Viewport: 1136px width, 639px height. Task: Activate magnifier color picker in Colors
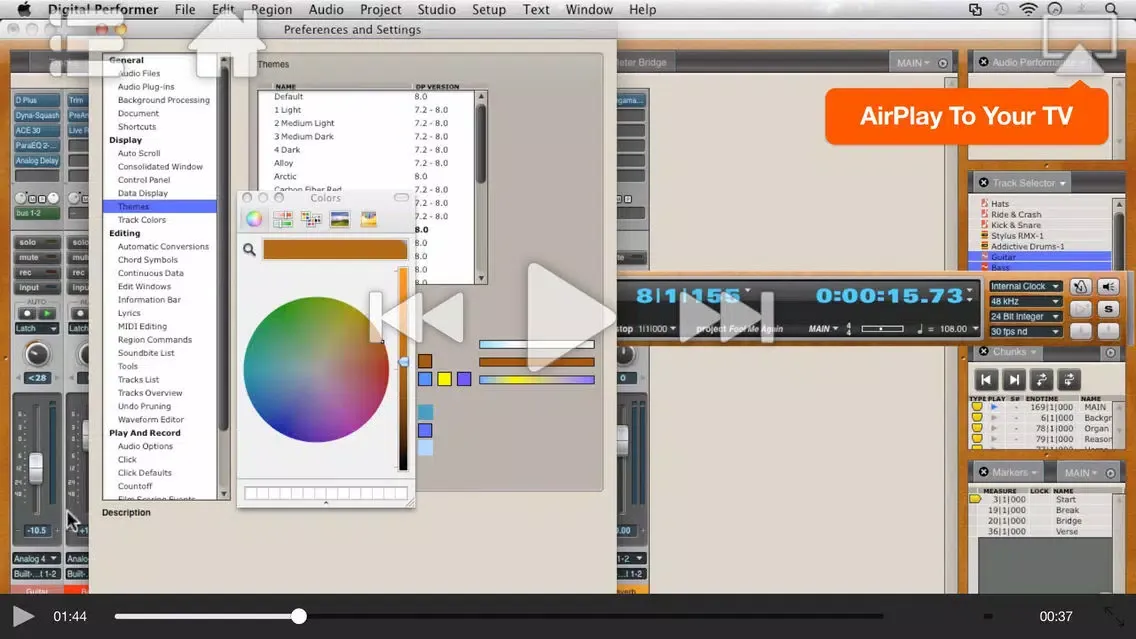pos(249,250)
